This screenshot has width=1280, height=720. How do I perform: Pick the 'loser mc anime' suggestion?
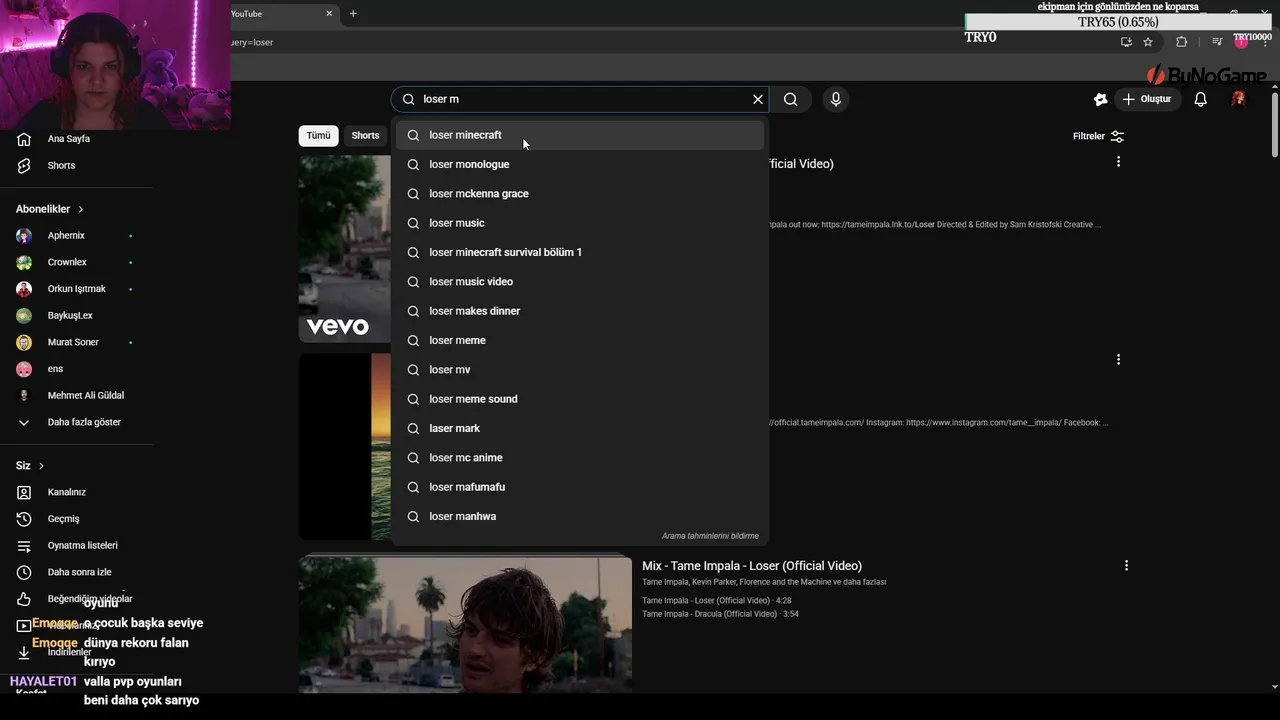point(580,458)
